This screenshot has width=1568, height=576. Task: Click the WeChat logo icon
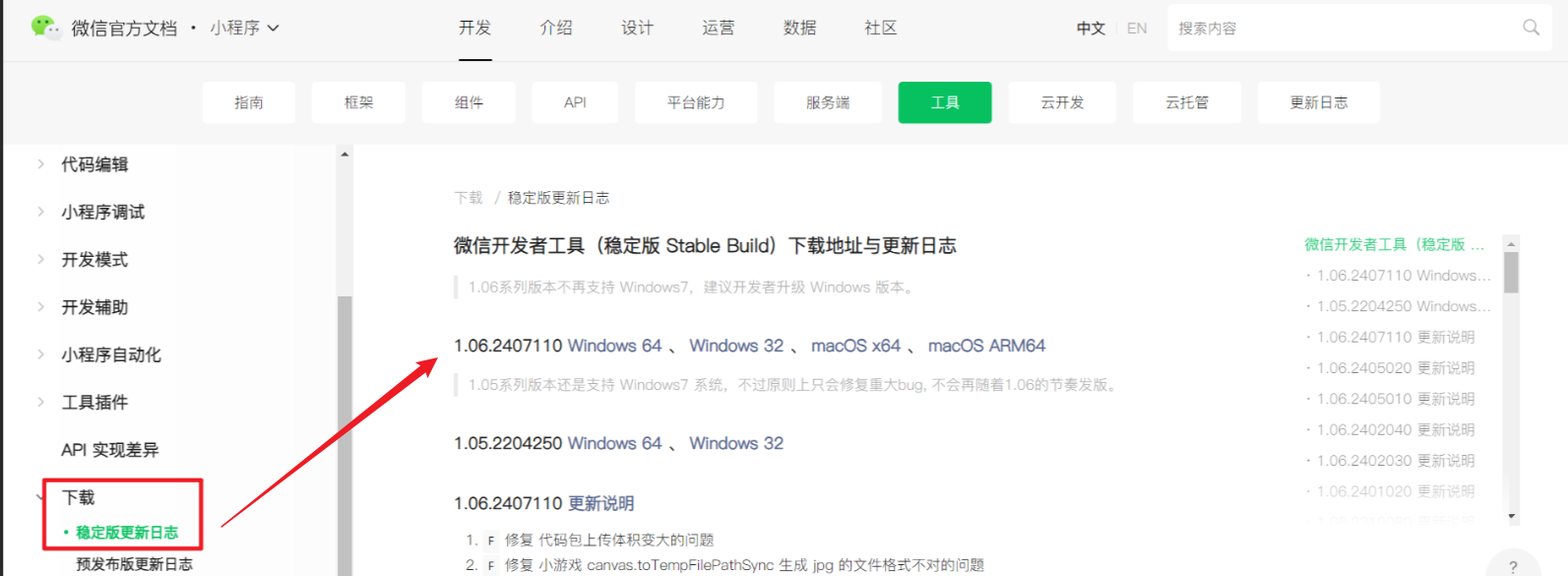coord(45,28)
